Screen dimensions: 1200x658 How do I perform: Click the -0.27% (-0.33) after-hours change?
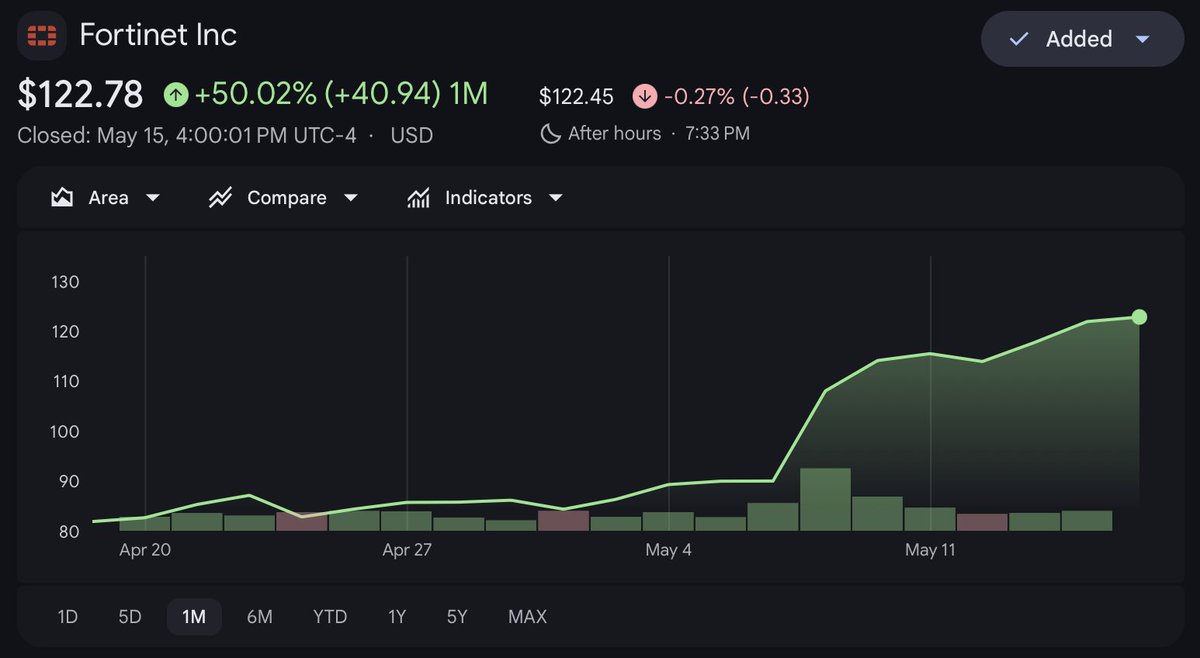[x=735, y=97]
